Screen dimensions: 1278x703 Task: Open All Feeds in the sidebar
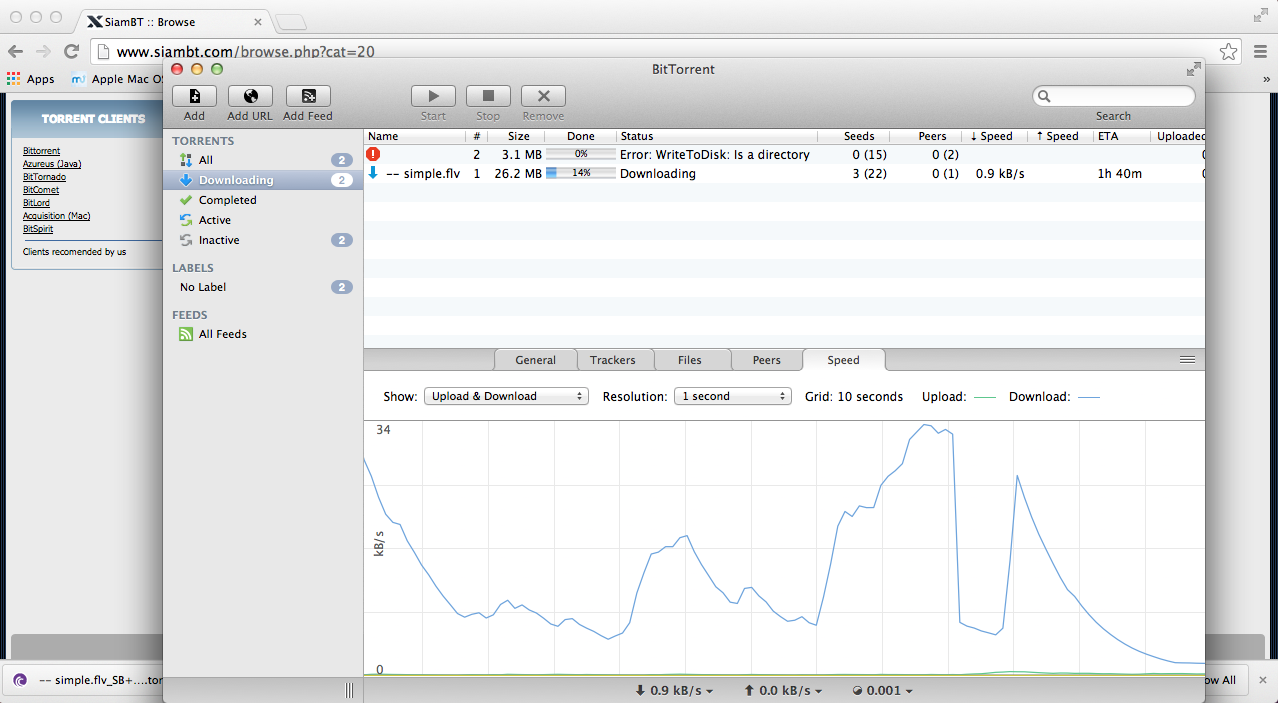tap(263, 334)
